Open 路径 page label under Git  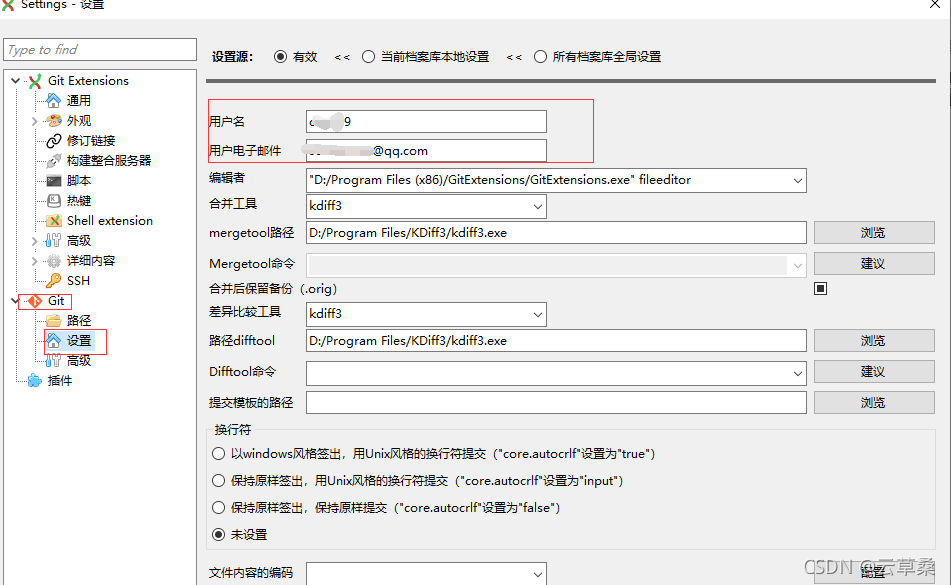[x=79, y=321]
